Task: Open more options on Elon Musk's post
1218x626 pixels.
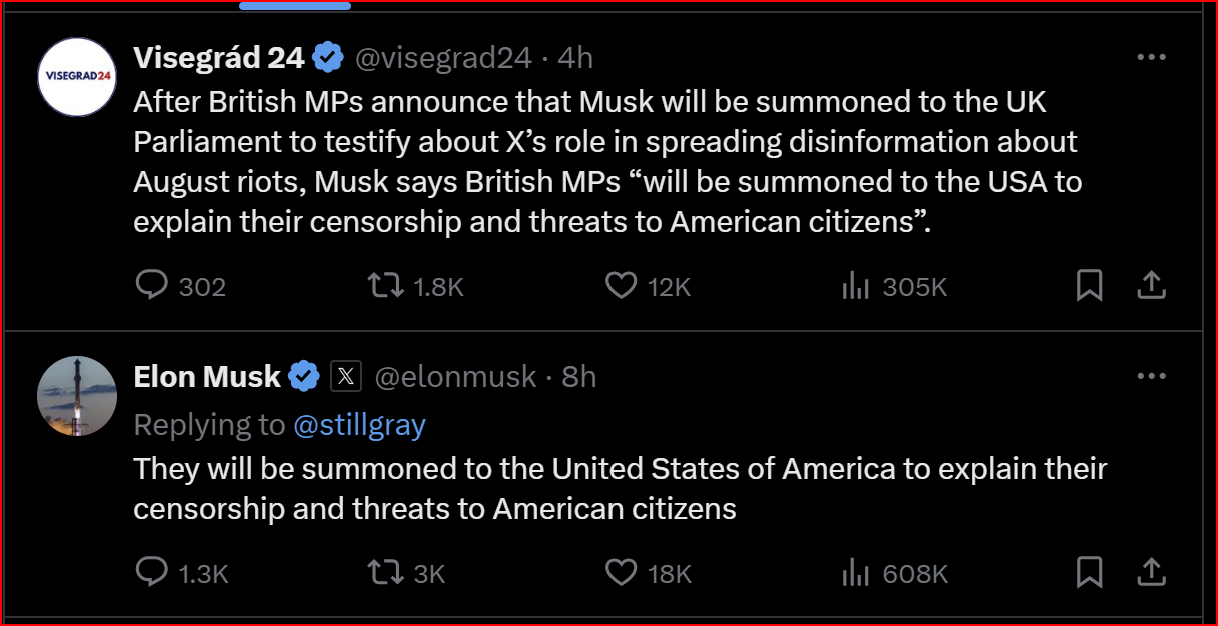Action: (1152, 377)
